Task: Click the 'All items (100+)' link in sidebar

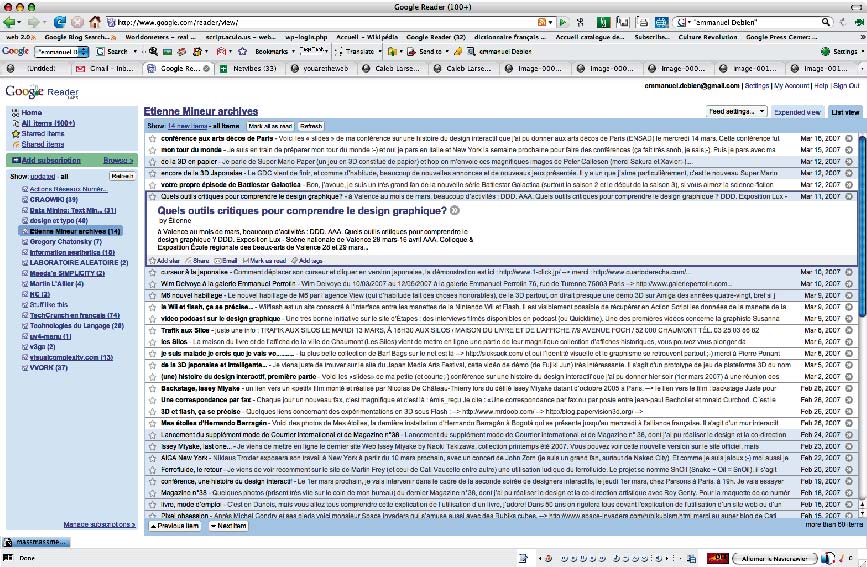Action: [48, 123]
